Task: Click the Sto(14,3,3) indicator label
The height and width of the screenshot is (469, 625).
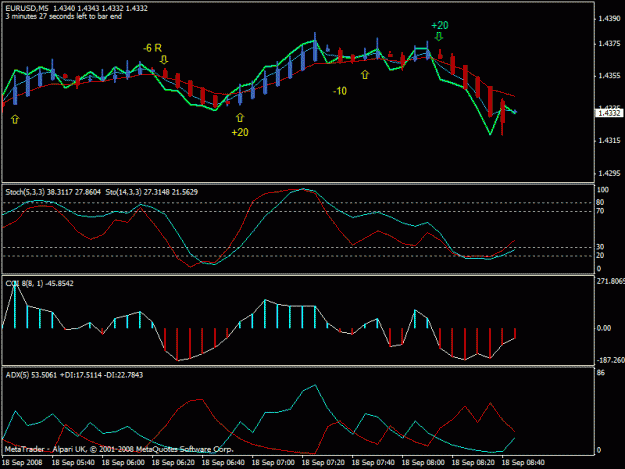Action: [152, 192]
